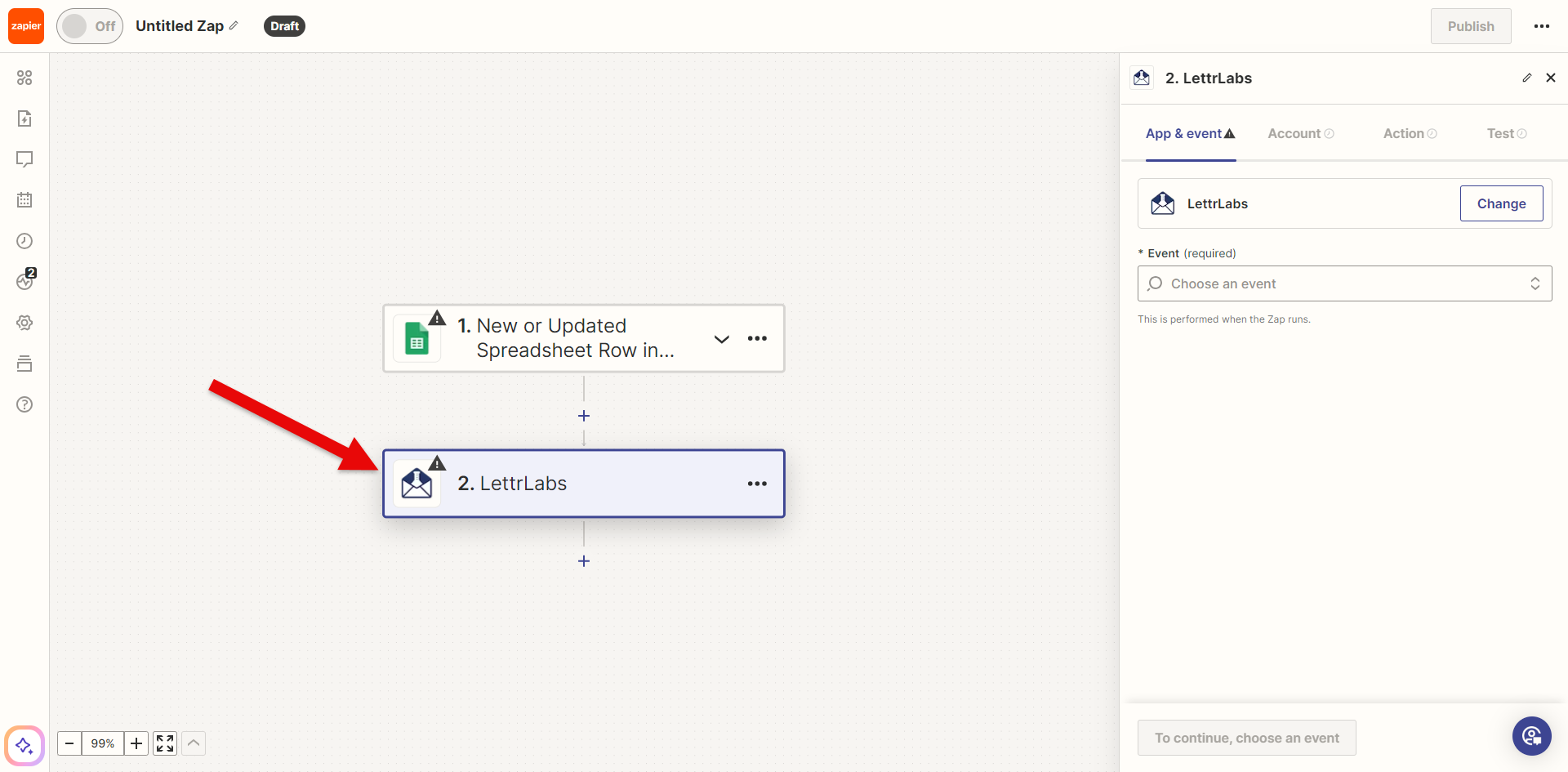Viewport: 1568px width, 772px height.
Task: Click the event dropdown up-down arrows
Action: [1535, 283]
